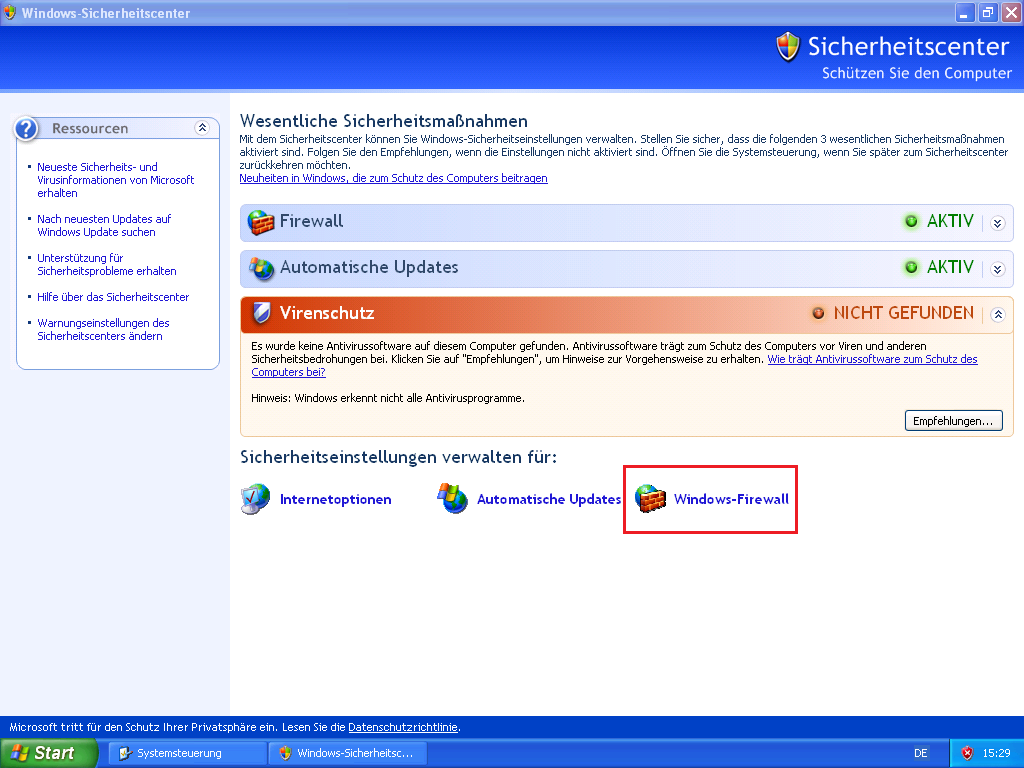Click the Windows-Firewall brick globe icon
1024x768 pixels.
coord(650,499)
